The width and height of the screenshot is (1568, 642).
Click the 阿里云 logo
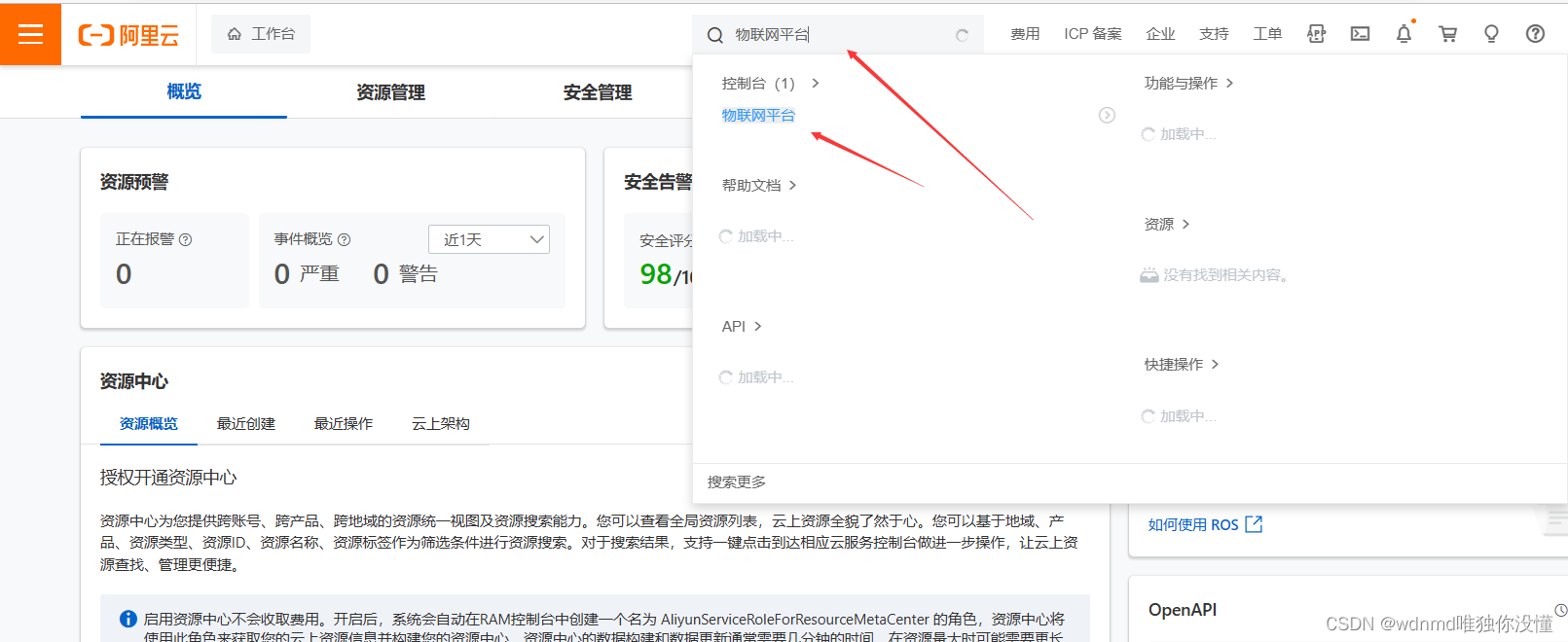[x=128, y=35]
